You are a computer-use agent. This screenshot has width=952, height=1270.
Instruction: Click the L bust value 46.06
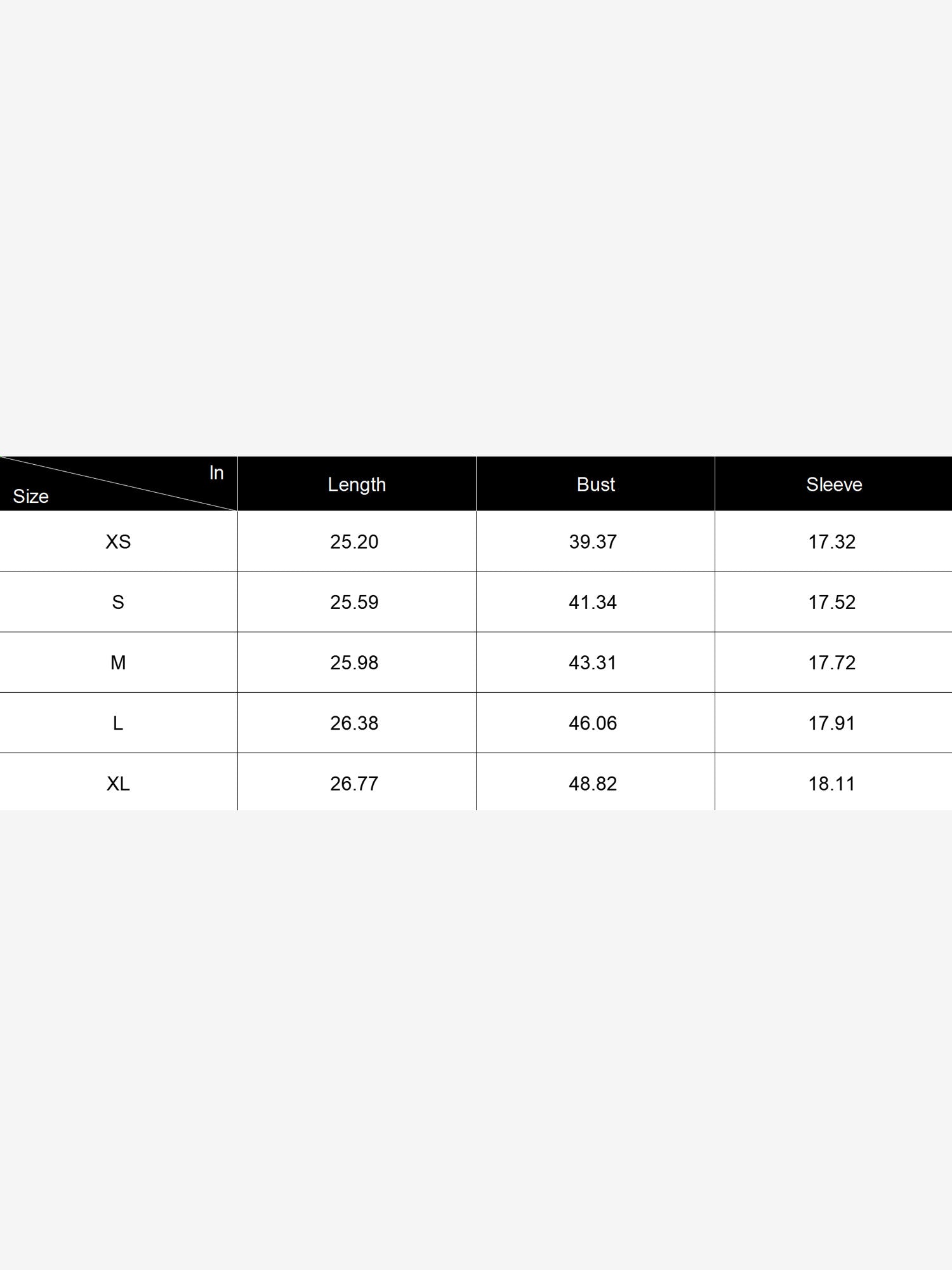593,723
